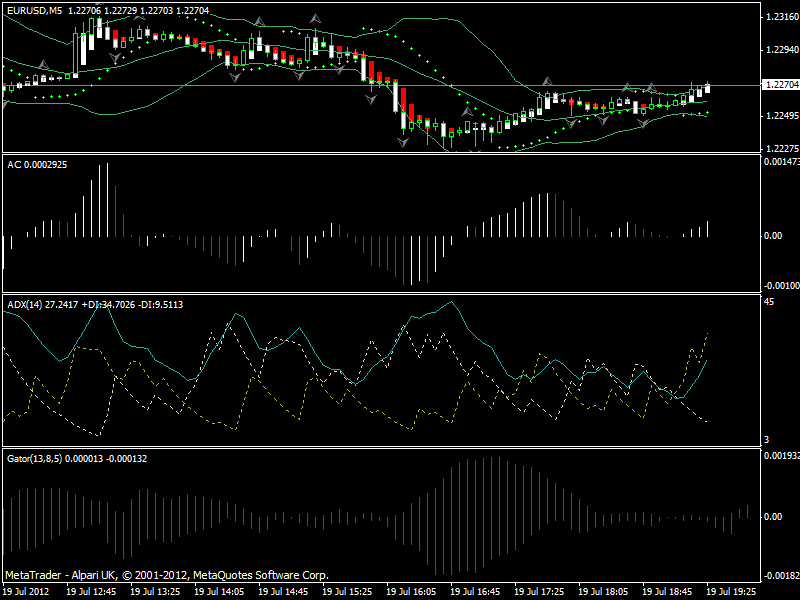Screen dimensions: 800x600
Task: Click the ADX scale value 45
Action: [769, 302]
